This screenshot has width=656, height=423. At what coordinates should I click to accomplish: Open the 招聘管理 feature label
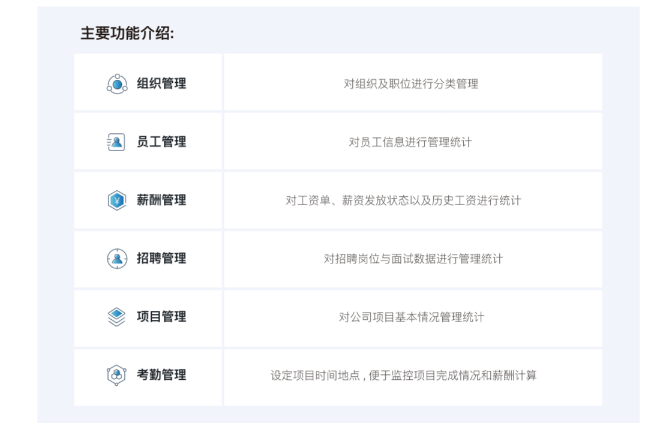pos(161,258)
